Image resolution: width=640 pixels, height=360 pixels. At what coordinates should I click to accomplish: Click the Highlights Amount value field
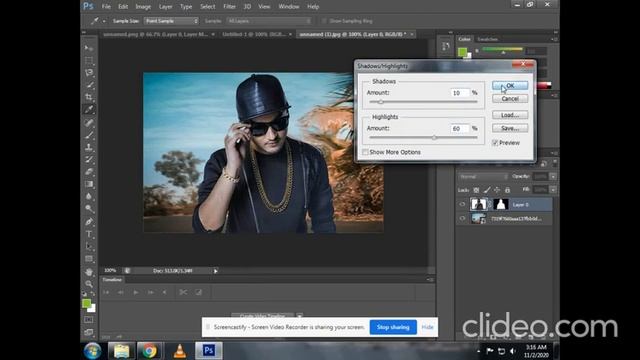[x=460, y=129]
